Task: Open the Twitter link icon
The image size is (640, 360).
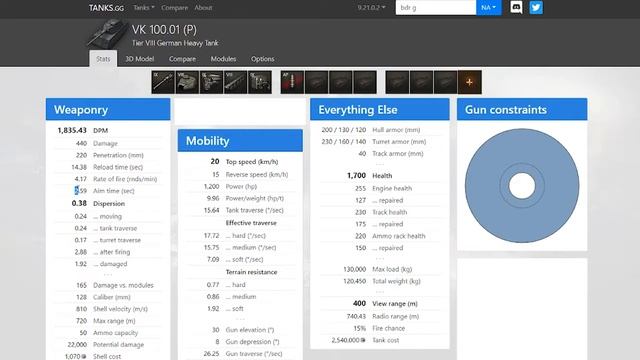Action: point(536,7)
